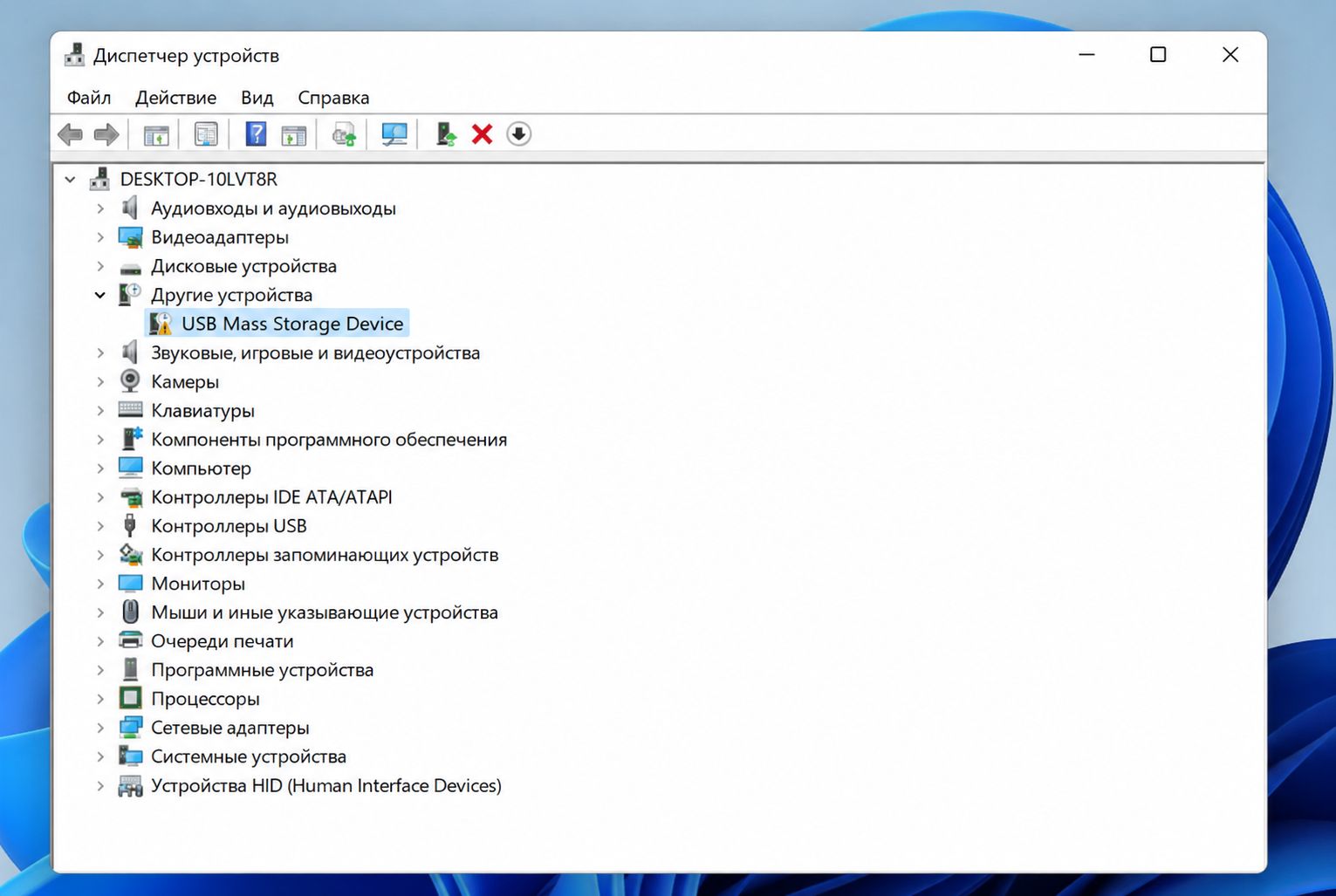Click the update device driver toolbar icon
The width and height of the screenshot is (1336, 896).
pos(446,133)
